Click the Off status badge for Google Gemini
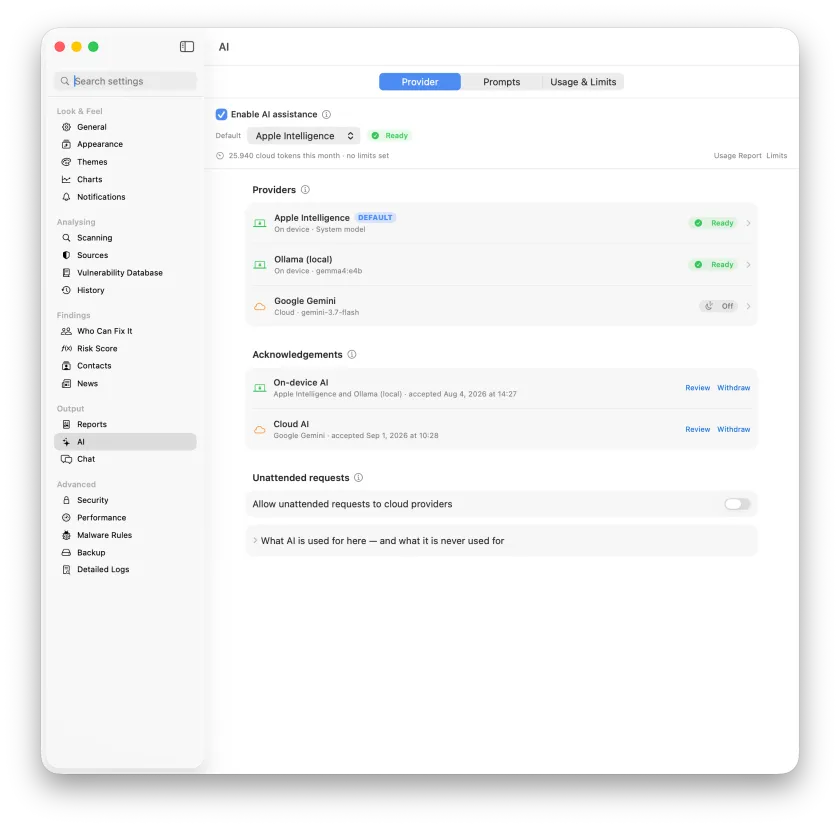 tap(719, 306)
